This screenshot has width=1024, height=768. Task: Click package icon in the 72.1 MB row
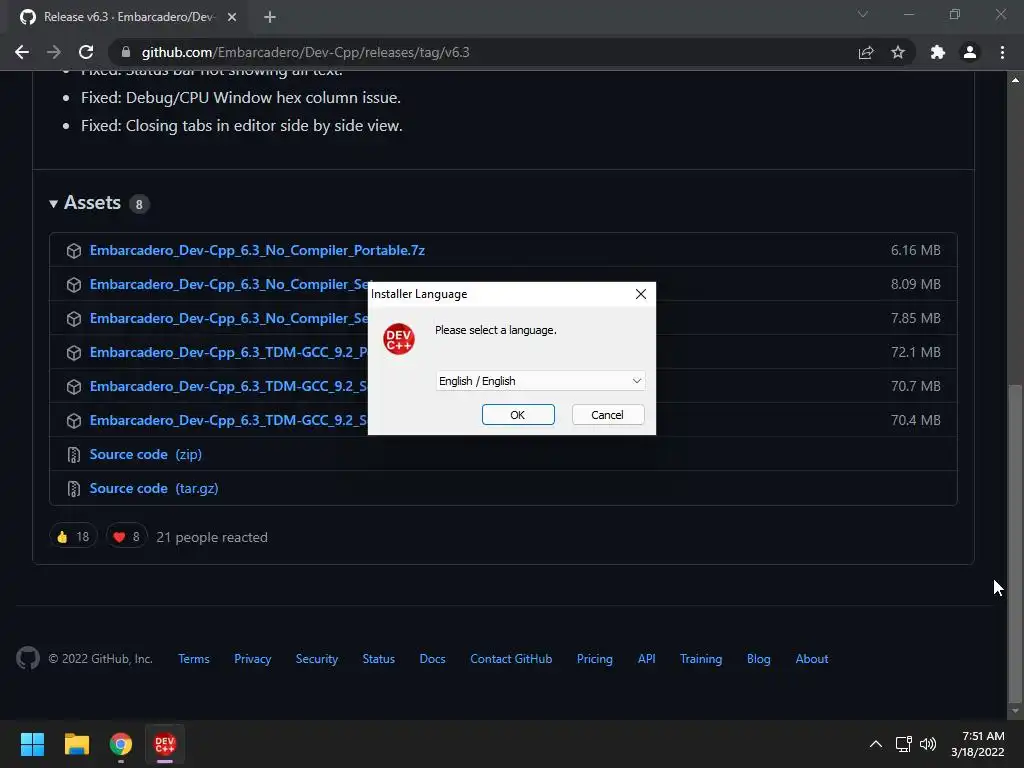tap(74, 353)
